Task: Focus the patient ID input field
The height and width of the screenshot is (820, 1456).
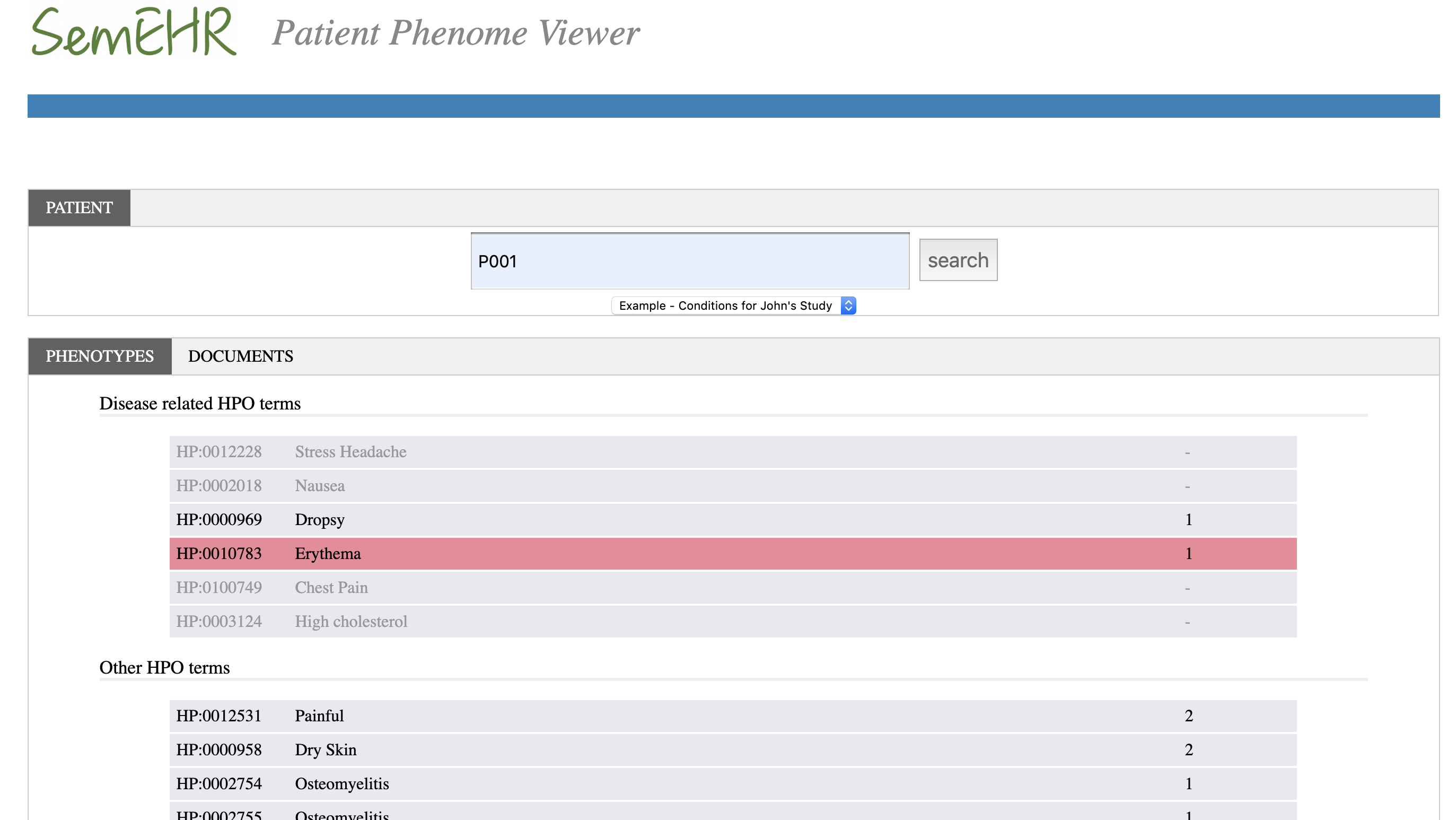Action: coord(690,261)
